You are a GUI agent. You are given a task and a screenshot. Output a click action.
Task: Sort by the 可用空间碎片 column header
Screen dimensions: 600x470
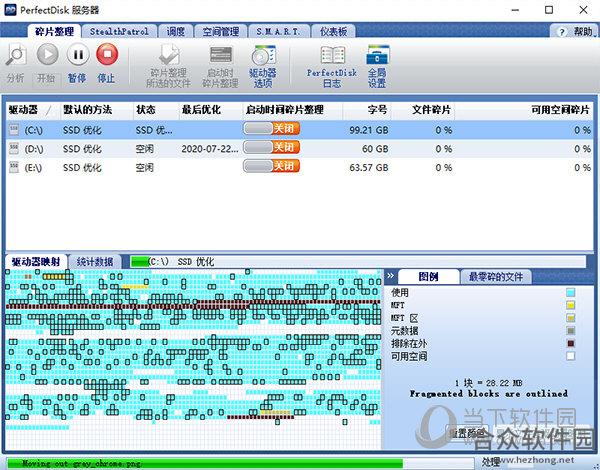click(x=524, y=110)
